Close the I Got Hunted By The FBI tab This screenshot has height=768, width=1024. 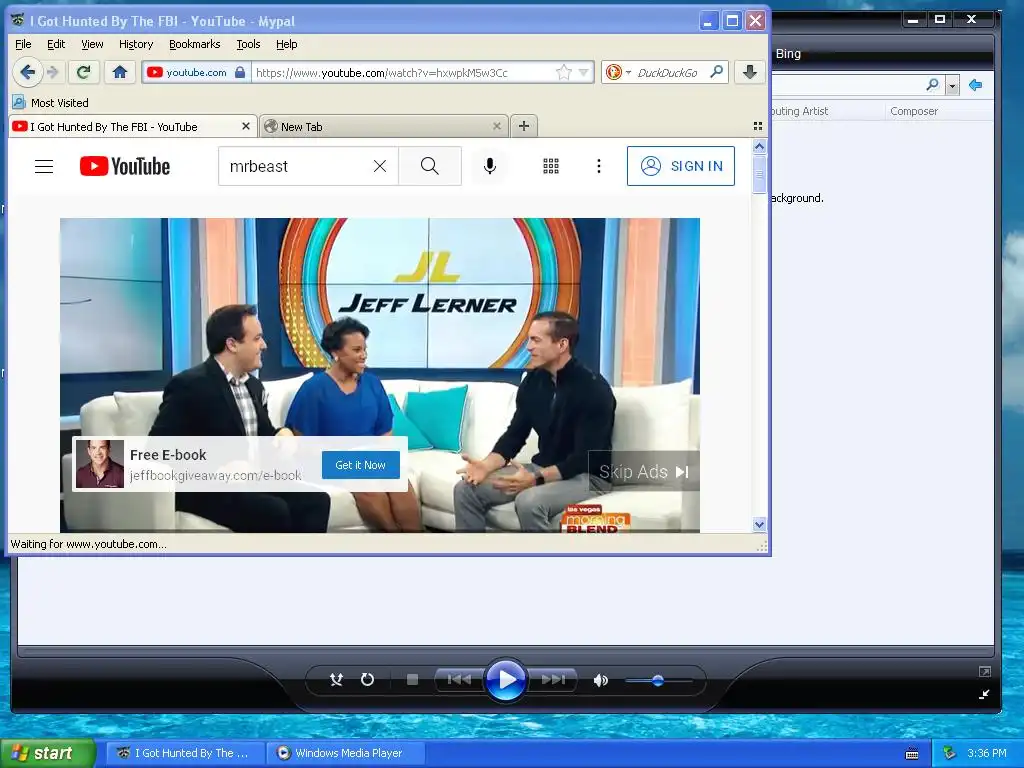[246, 126]
